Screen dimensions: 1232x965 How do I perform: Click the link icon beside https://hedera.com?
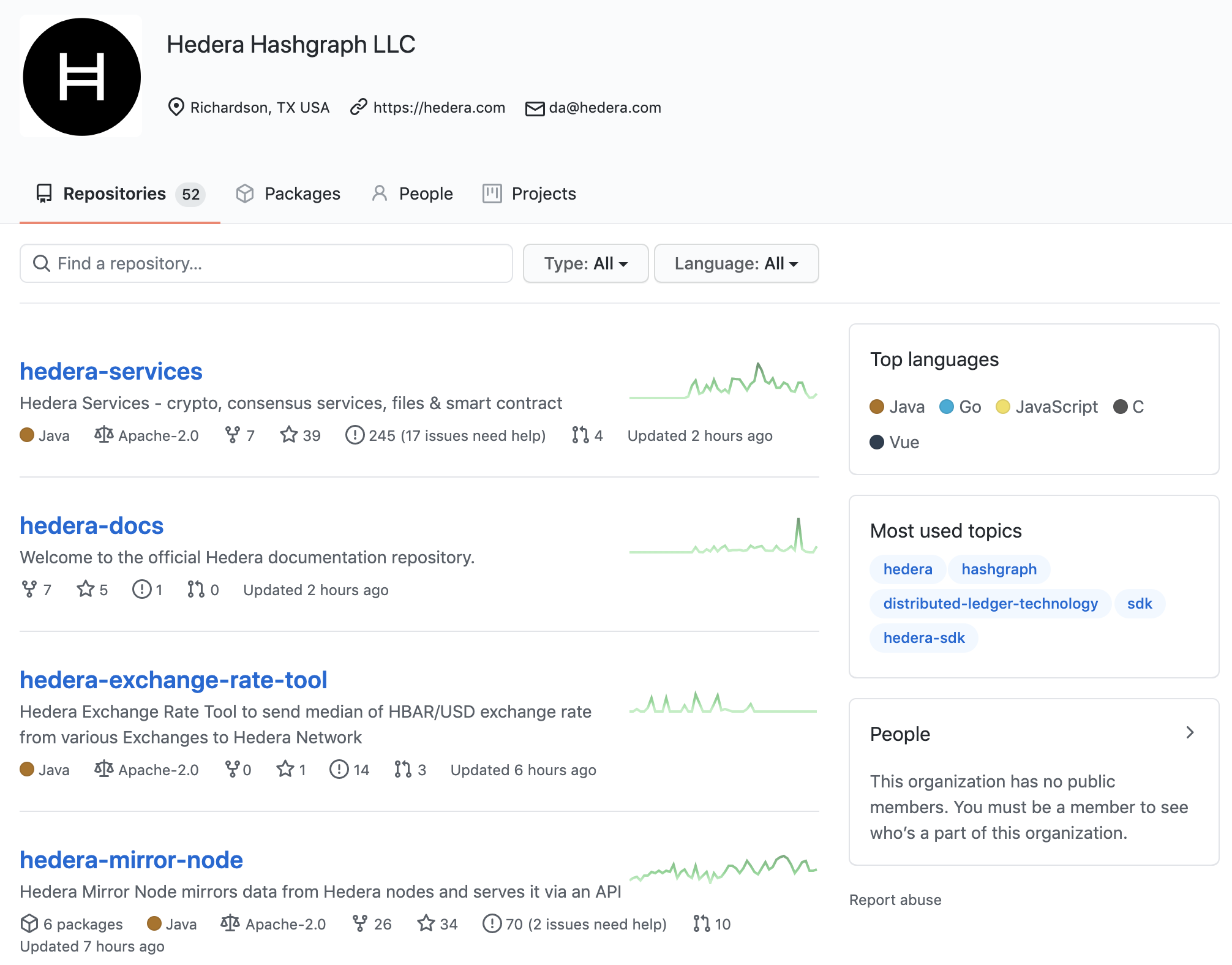pos(358,107)
